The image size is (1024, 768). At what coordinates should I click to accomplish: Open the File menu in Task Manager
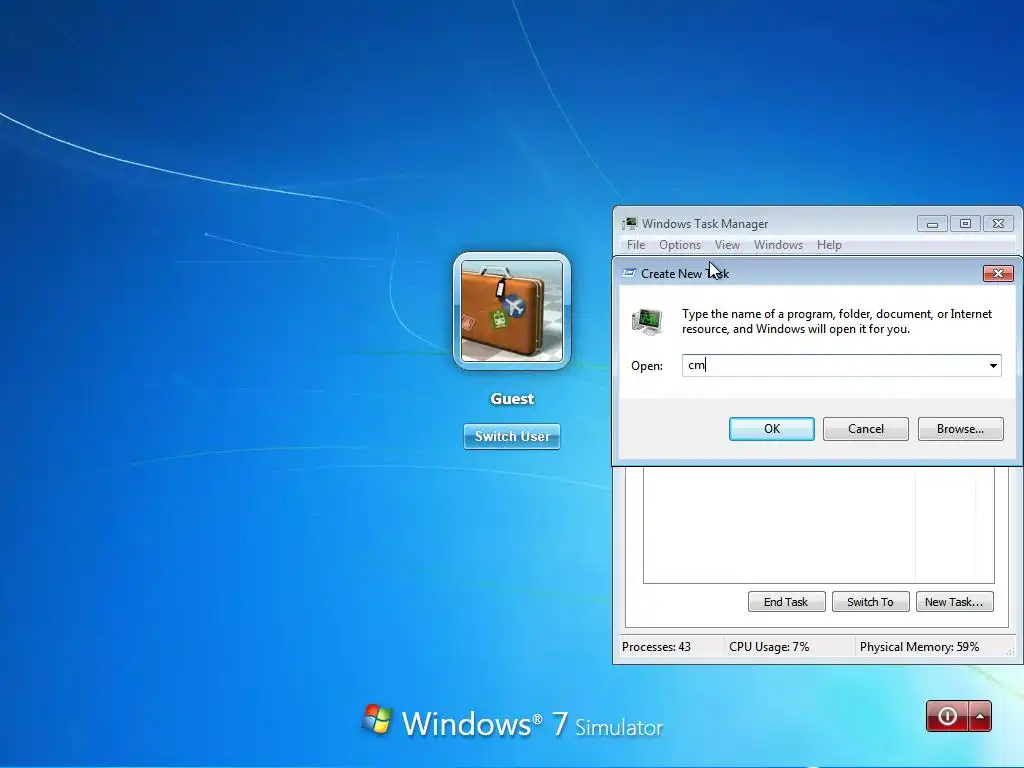tap(635, 245)
